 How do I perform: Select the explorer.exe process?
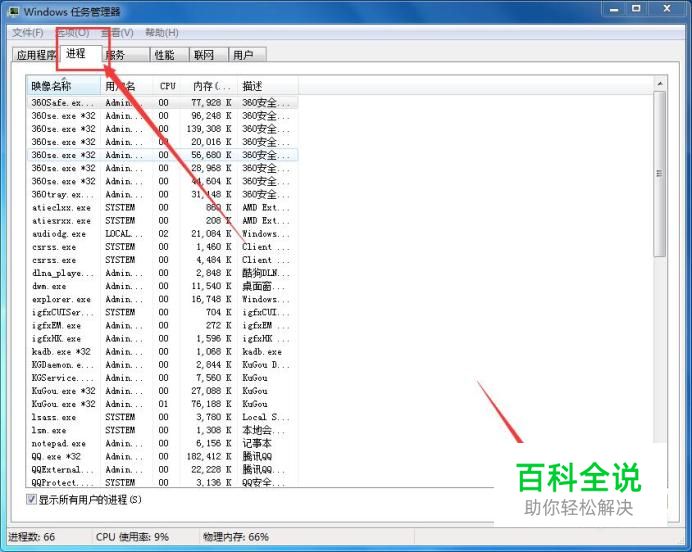click(162, 299)
